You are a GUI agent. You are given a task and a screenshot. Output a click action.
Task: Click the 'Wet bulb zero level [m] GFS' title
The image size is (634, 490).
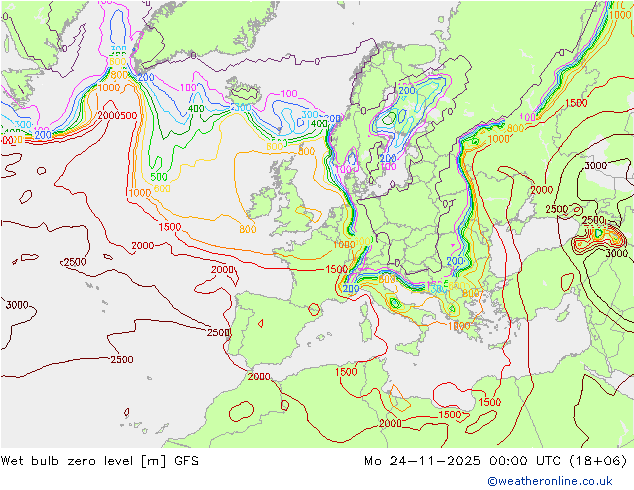tap(100, 461)
